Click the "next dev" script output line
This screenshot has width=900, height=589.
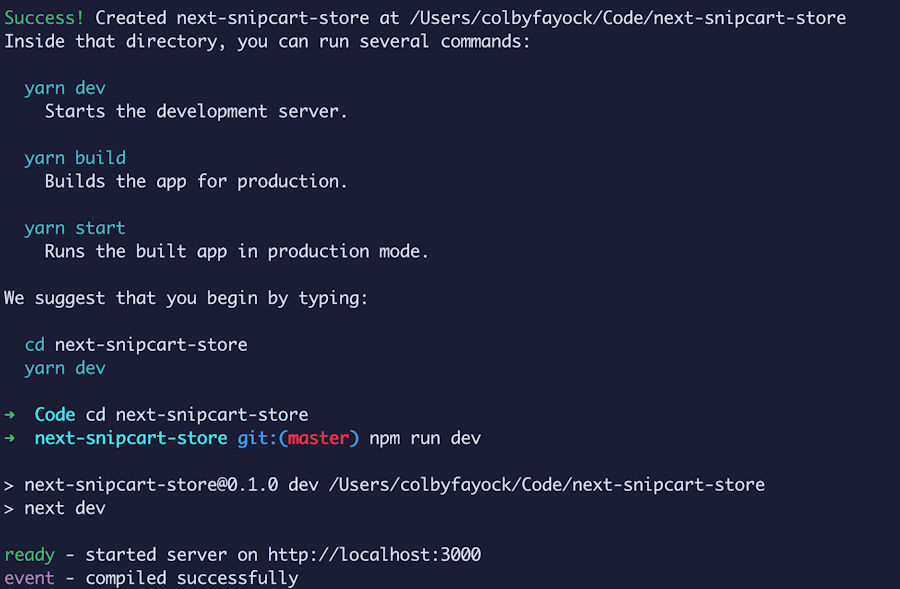click(65, 508)
